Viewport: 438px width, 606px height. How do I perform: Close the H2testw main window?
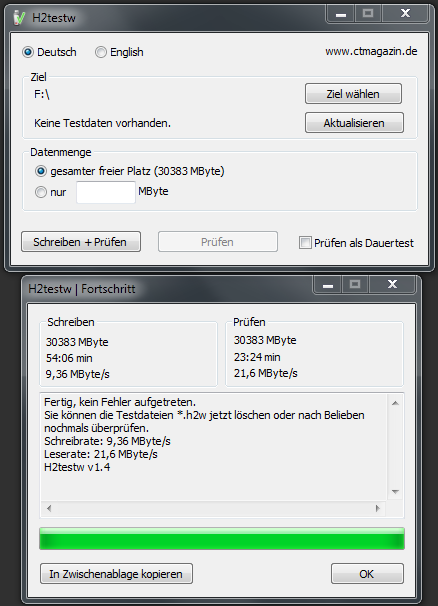405,14
